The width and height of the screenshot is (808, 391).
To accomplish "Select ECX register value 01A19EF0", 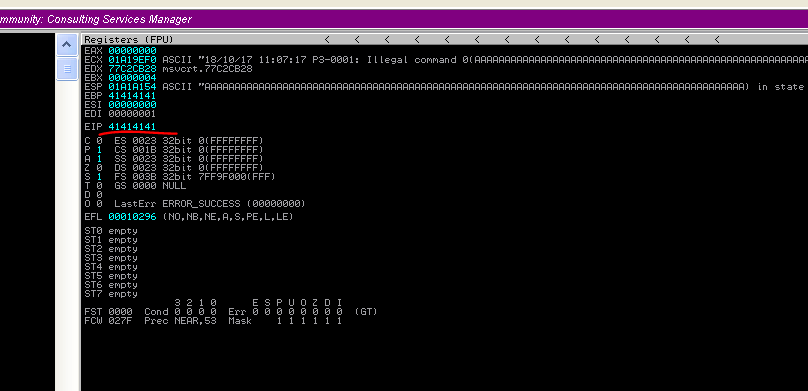I will pos(132,60).
